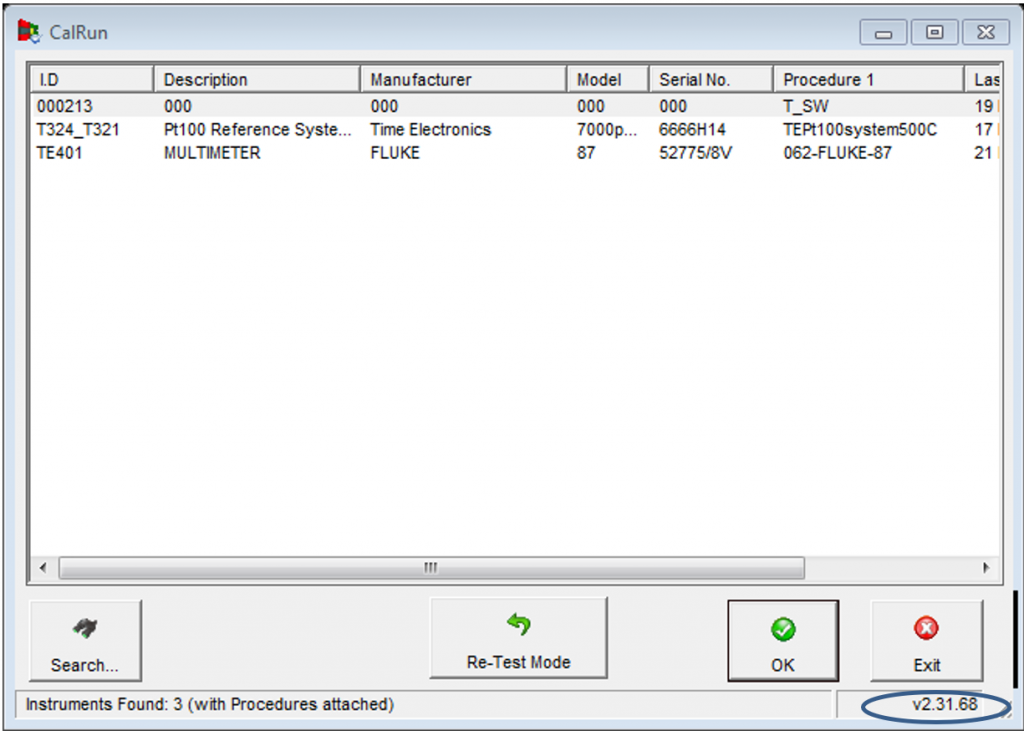Sort by the Model column header
This screenshot has width=1024, height=731.
608,80
